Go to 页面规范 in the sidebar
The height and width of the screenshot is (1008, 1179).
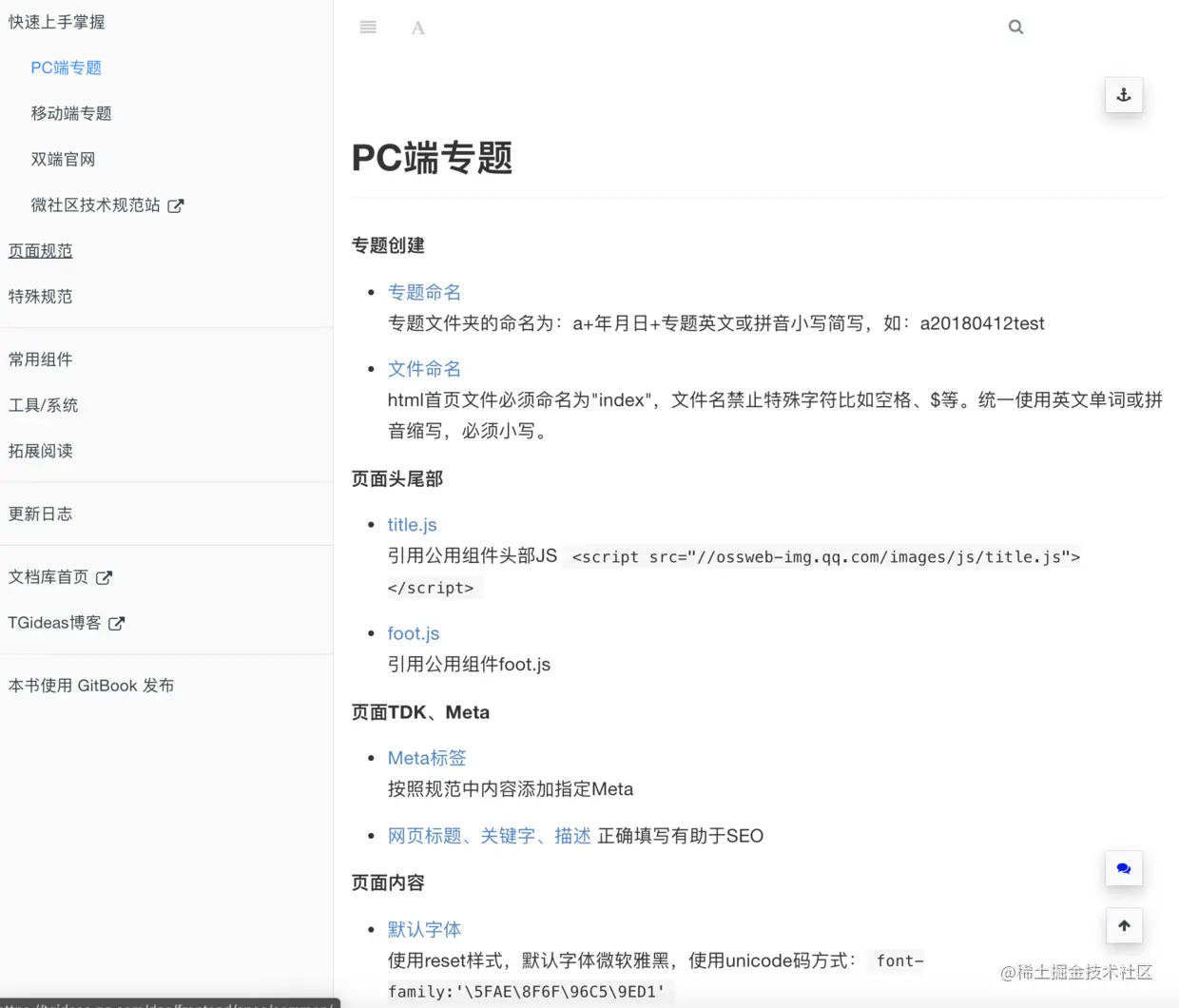tap(40, 251)
